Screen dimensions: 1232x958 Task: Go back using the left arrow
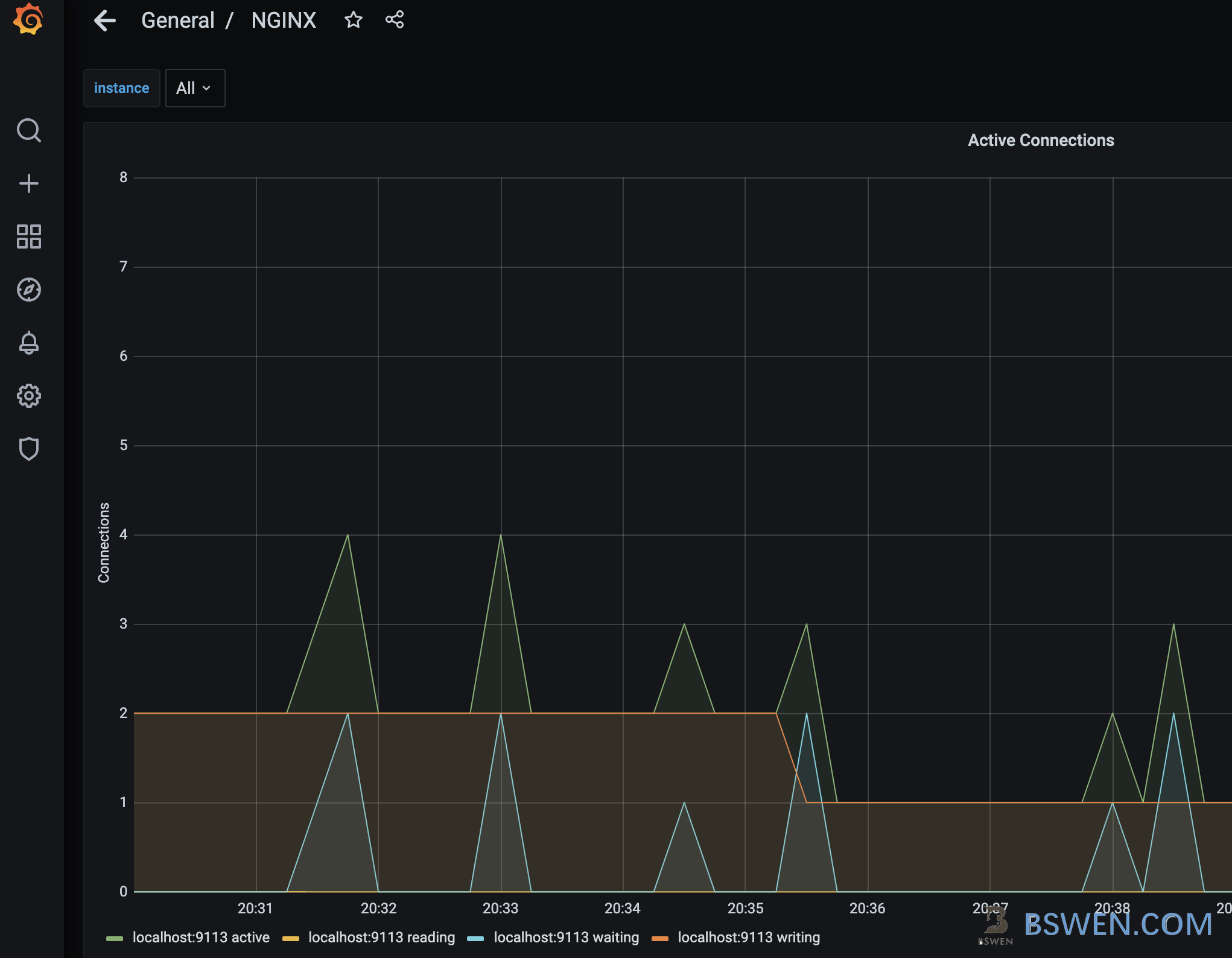(105, 21)
